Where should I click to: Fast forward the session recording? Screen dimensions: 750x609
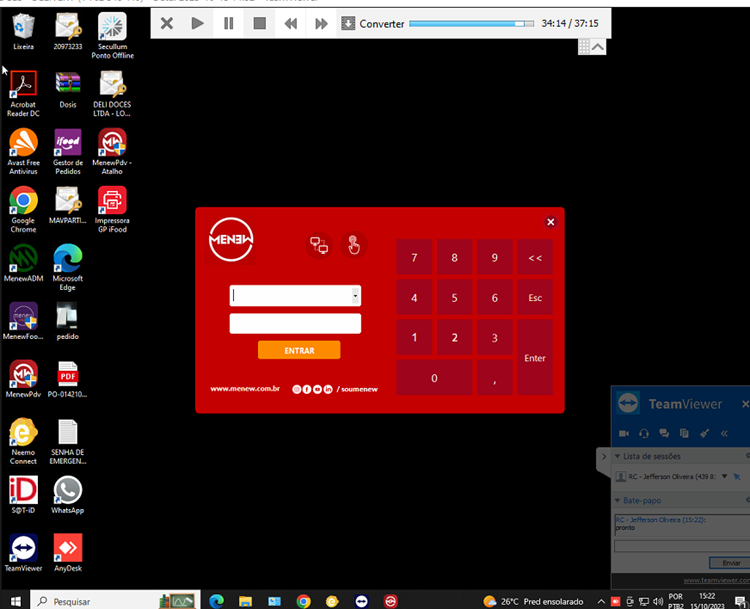pyautogui.click(x=321, y=23)
